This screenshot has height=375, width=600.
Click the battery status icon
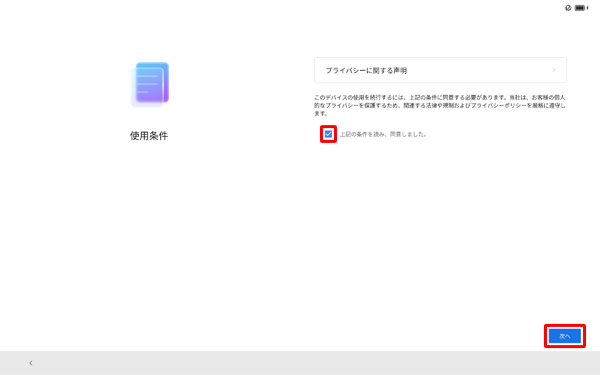(x=581, y=8)
